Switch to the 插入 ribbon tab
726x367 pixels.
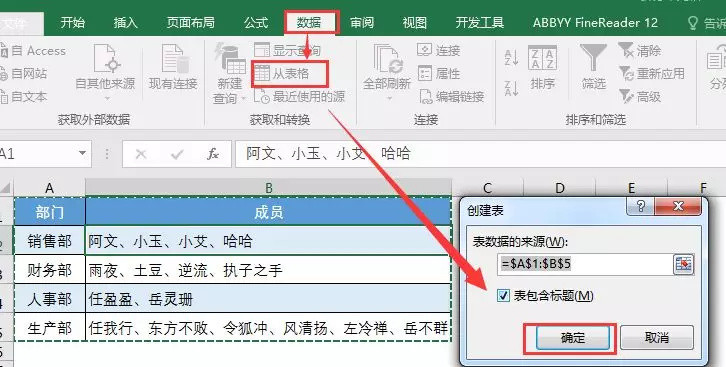click(126, 23)
